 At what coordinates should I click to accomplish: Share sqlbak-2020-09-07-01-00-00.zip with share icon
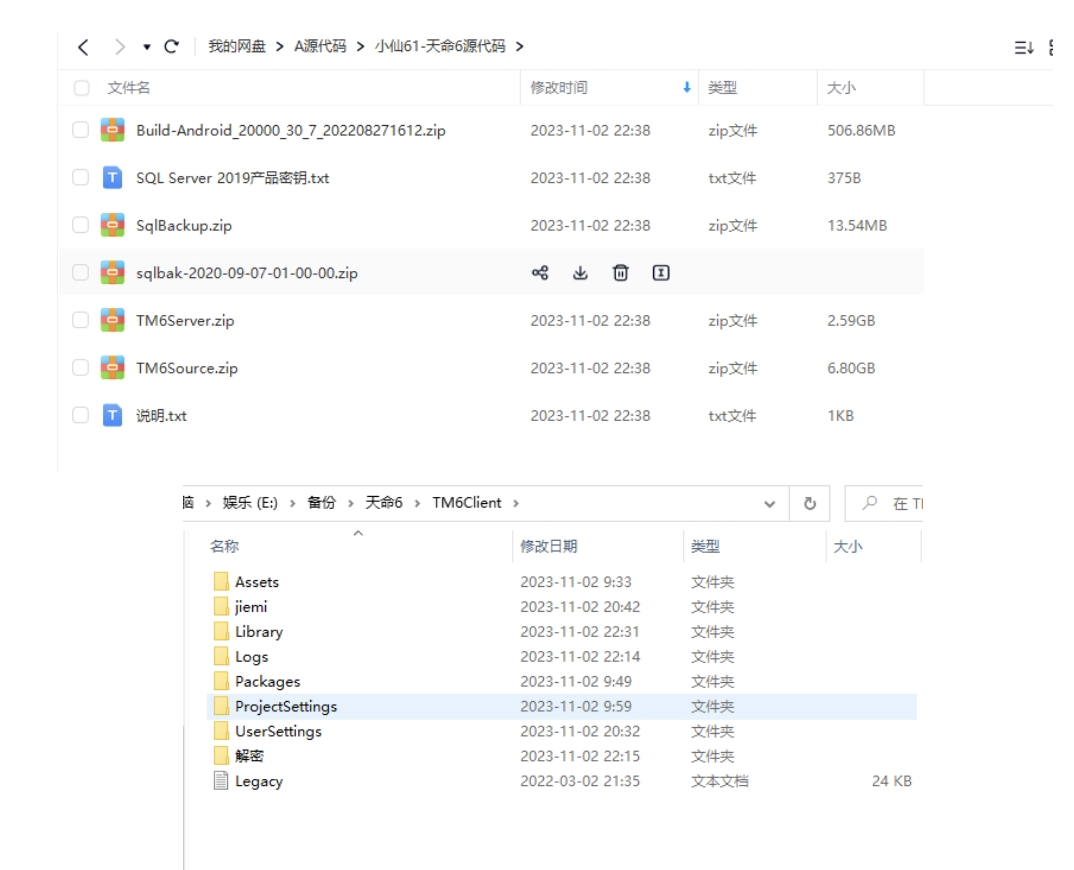[x=540, y=273]
